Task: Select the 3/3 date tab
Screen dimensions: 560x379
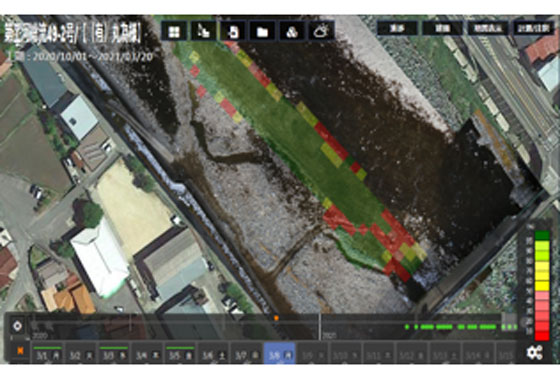Action: point(114,355)
